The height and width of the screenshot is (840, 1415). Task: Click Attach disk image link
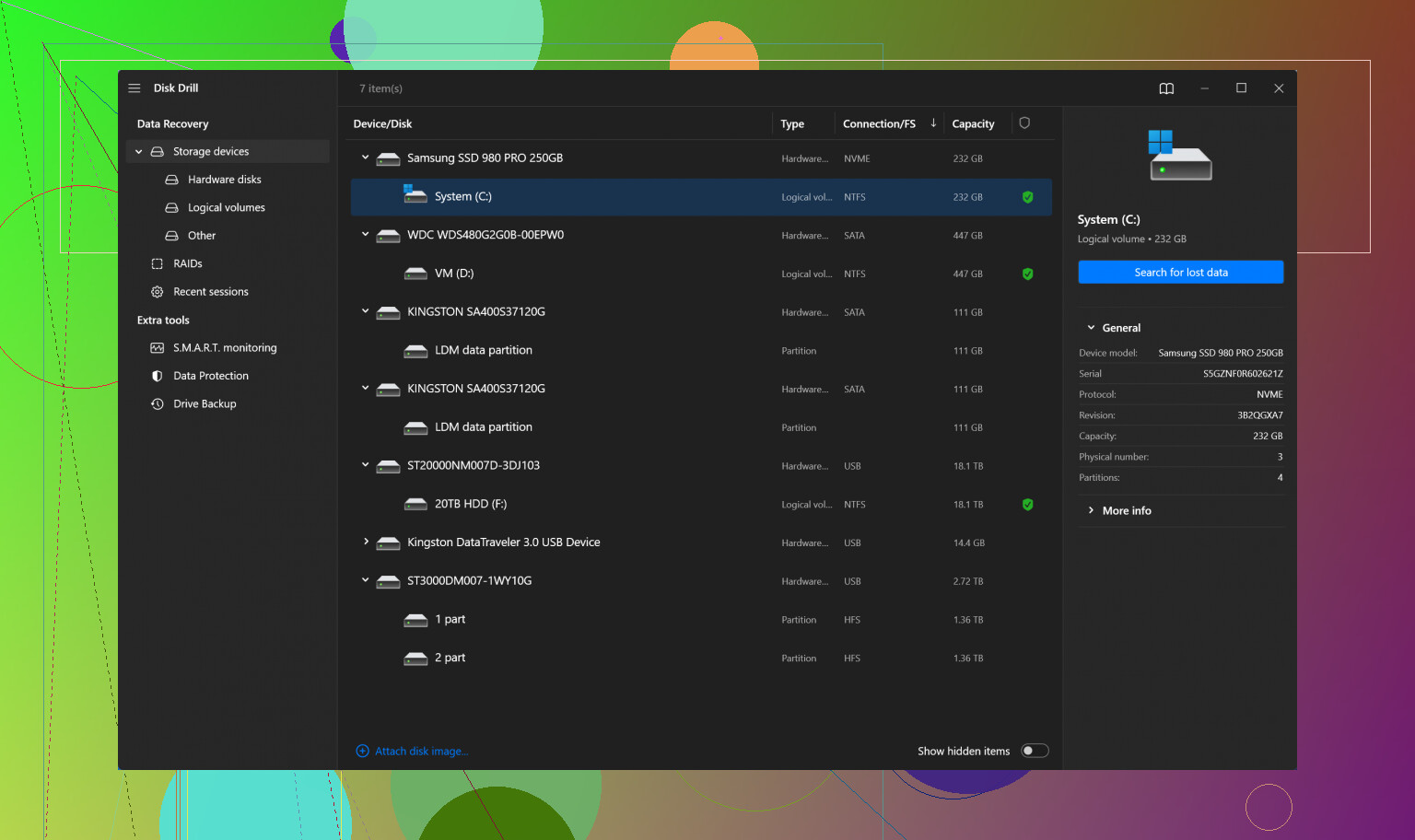(421, 752)
